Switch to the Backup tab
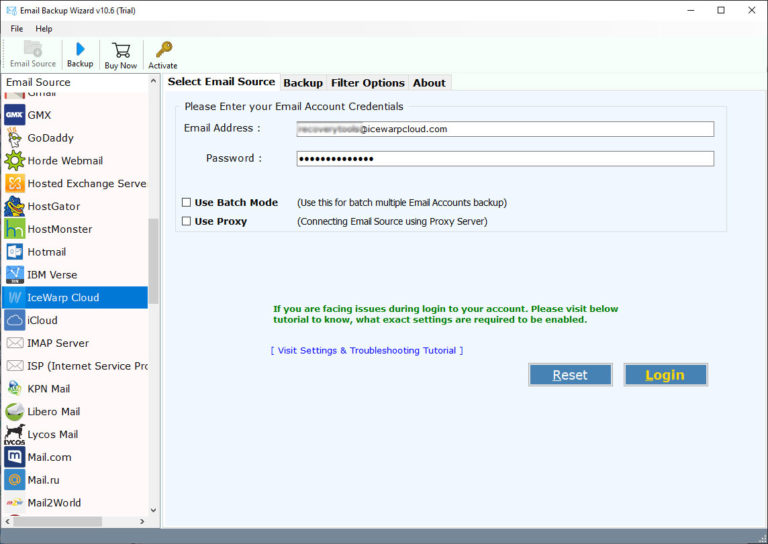Image resolution: width=768 pixels, height=544 pixels. coord(303,83)
